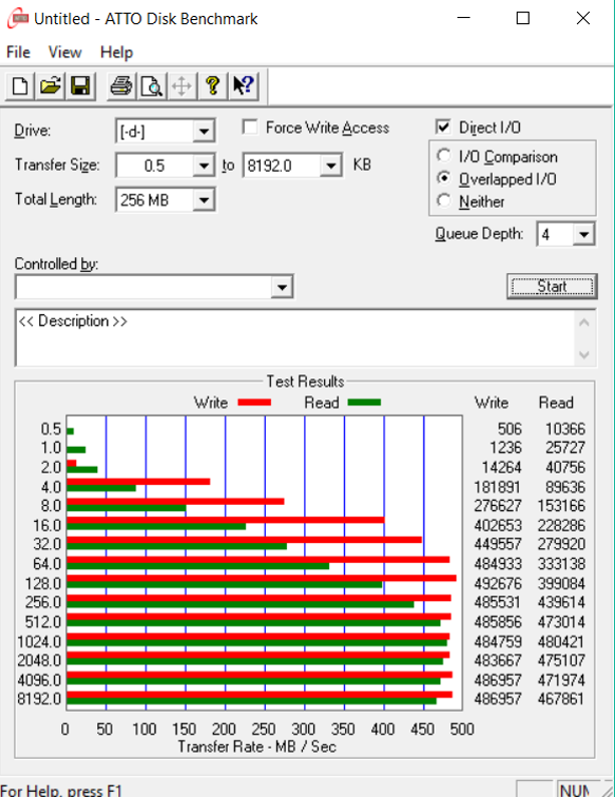Open the Drive dropdown list
This screenshot has height=797, width=615.
click(204, 131)
